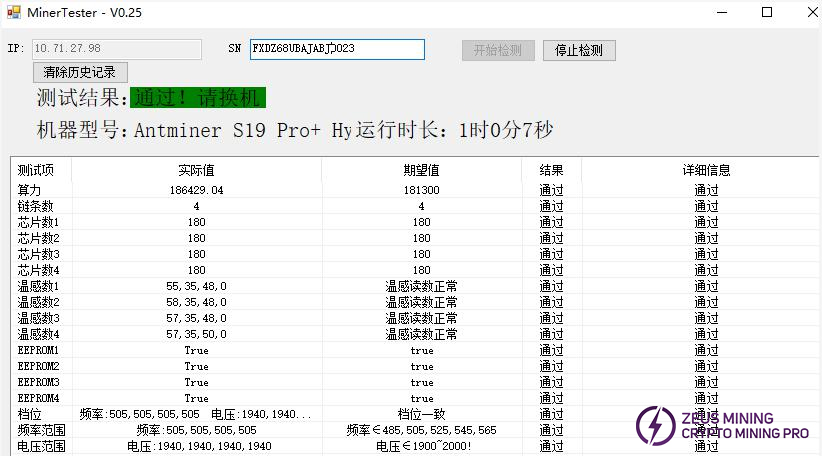Select the 电压范围 row label

pos(41,447)
